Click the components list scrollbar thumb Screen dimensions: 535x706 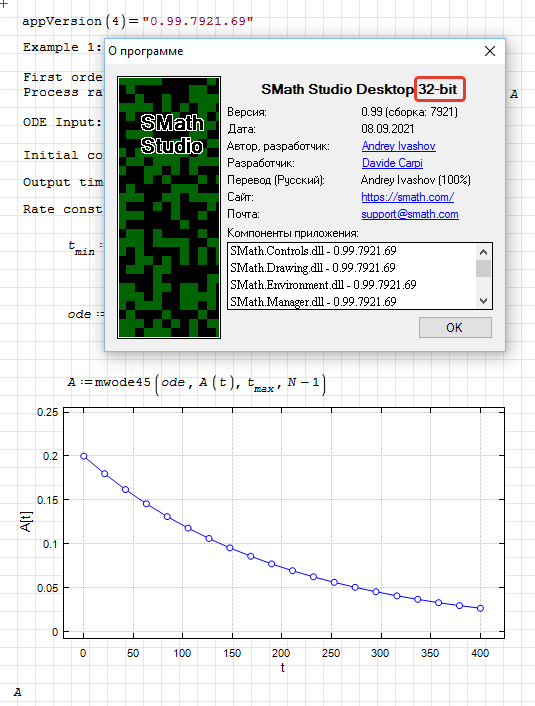[484, 269]
